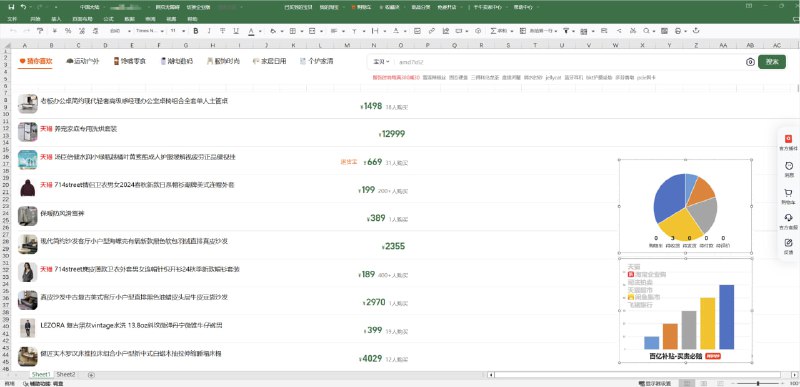Click the LEZORA denim product thumbnail
The width and height of the screenshot is (800, 387).
click(28, 328)
